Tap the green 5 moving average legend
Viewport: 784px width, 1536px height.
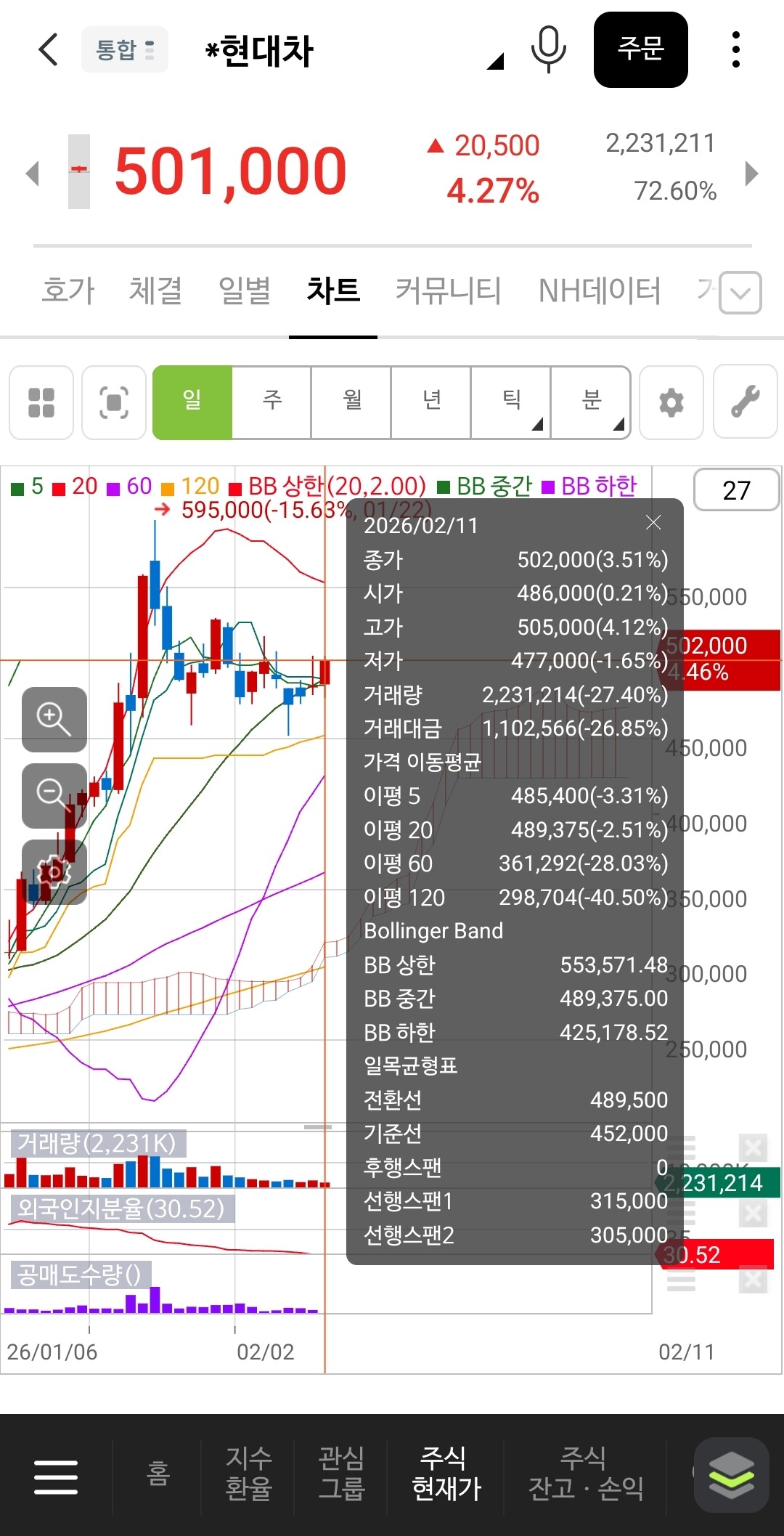(x=28, y=487)
